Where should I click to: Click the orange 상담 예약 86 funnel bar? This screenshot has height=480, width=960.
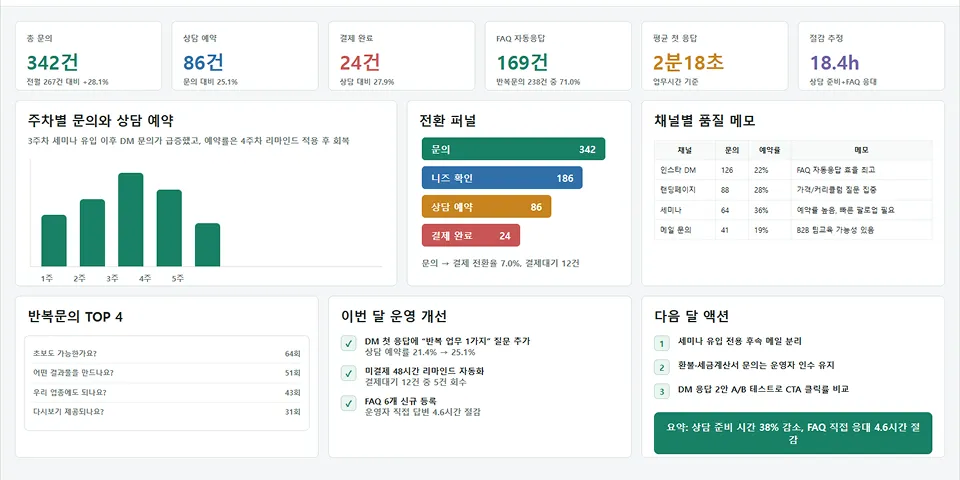pos(486,206)
